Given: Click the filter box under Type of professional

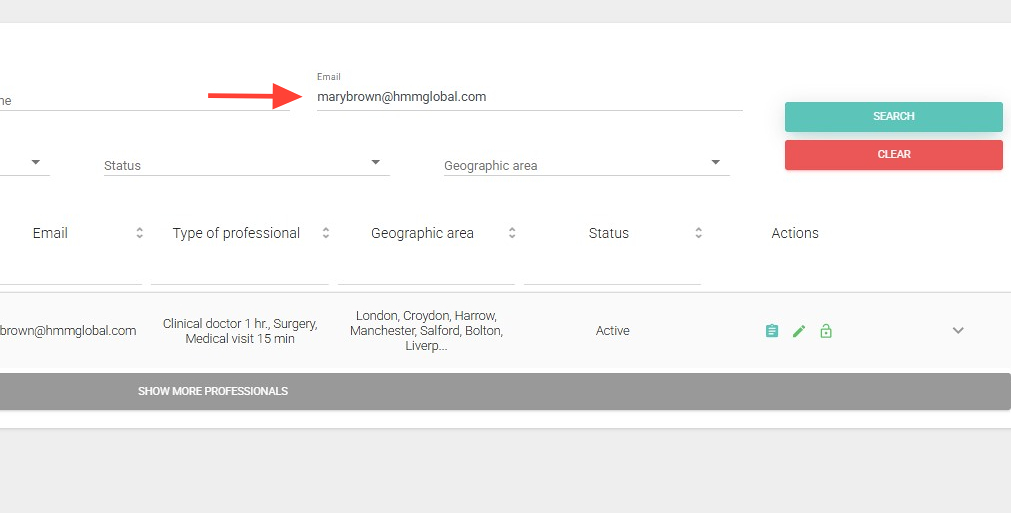Looking at the screenshot, I should click(x=239, y=270).
